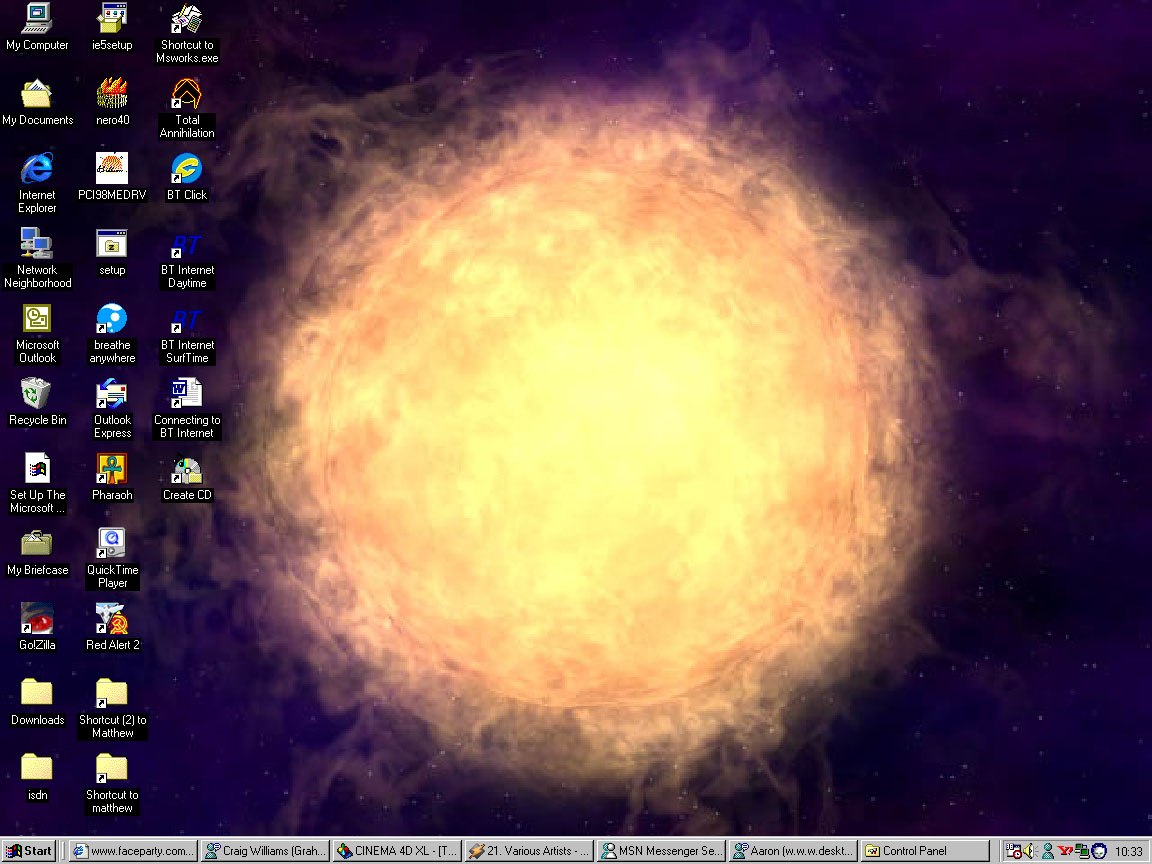Switch to MSN Messenger Service taskbar button
The width and height of the screenshot is (1152, 864).
[661, 851]
